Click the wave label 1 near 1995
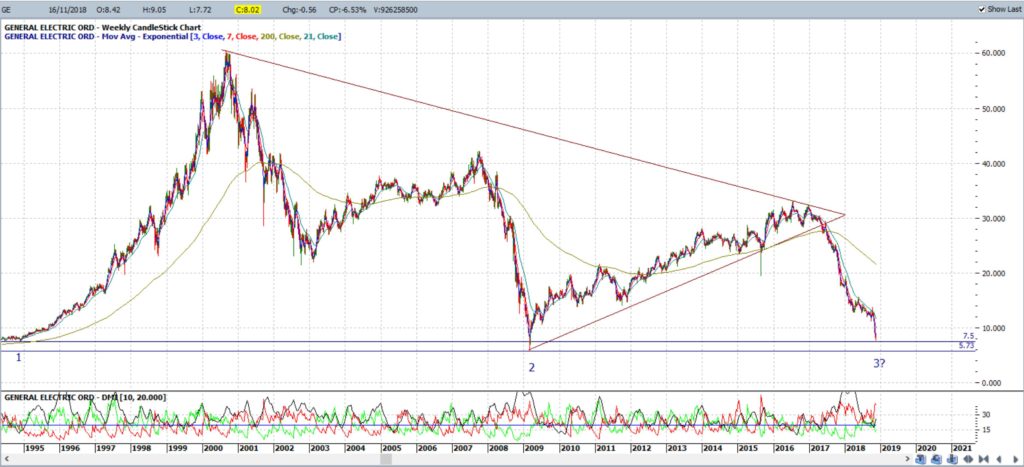The image size is (1024, 467). [19, 357]
